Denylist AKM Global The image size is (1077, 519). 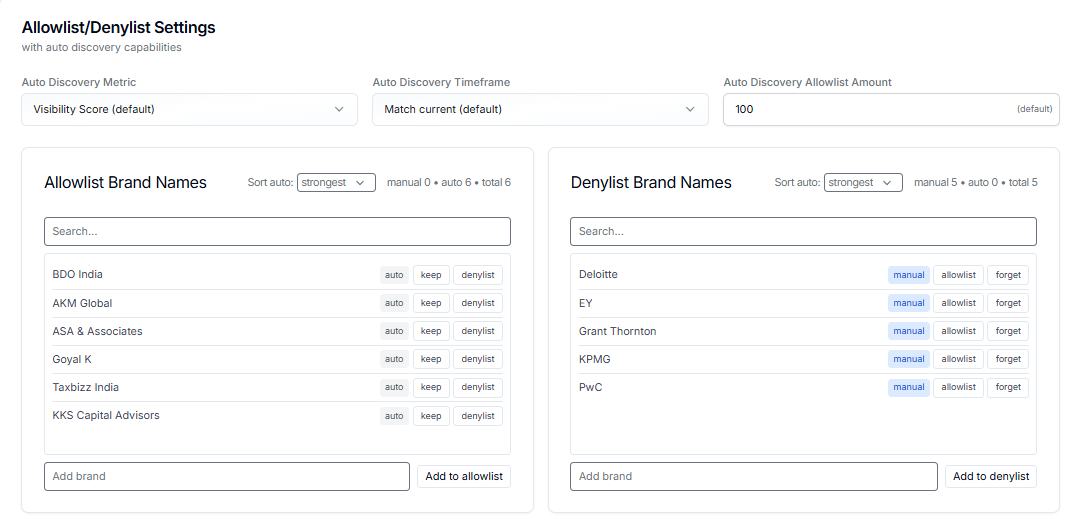tap(477, 303)
